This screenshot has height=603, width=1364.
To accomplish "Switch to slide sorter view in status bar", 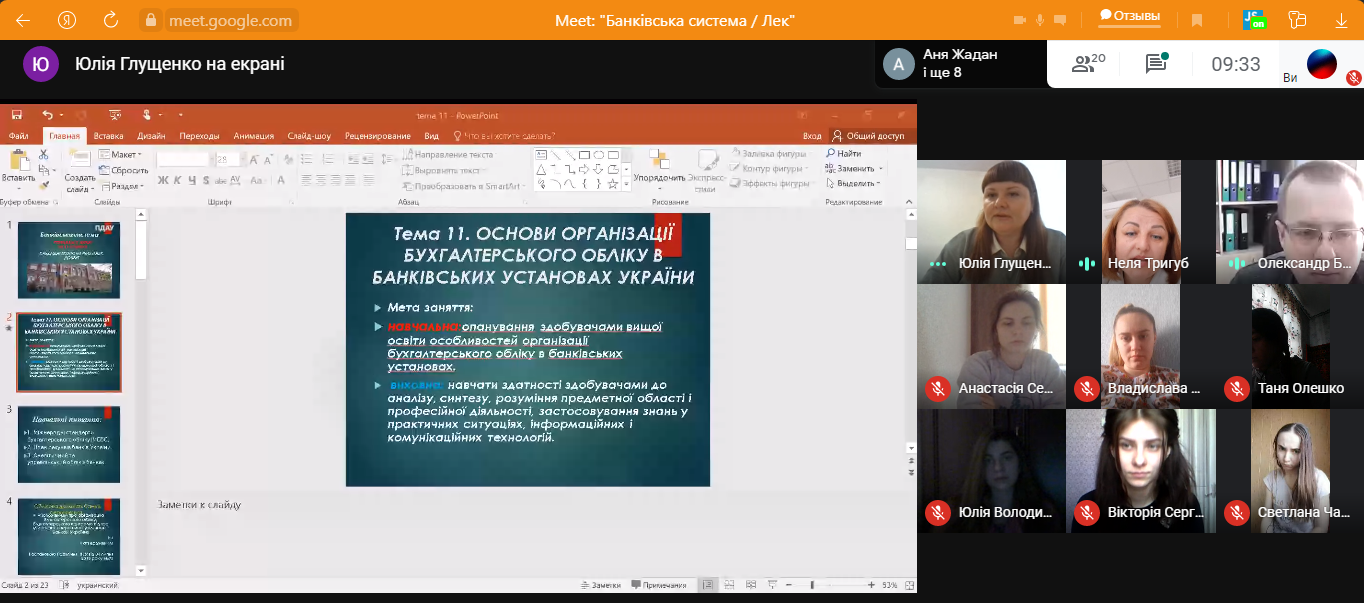I will click(x=729, y=585).
